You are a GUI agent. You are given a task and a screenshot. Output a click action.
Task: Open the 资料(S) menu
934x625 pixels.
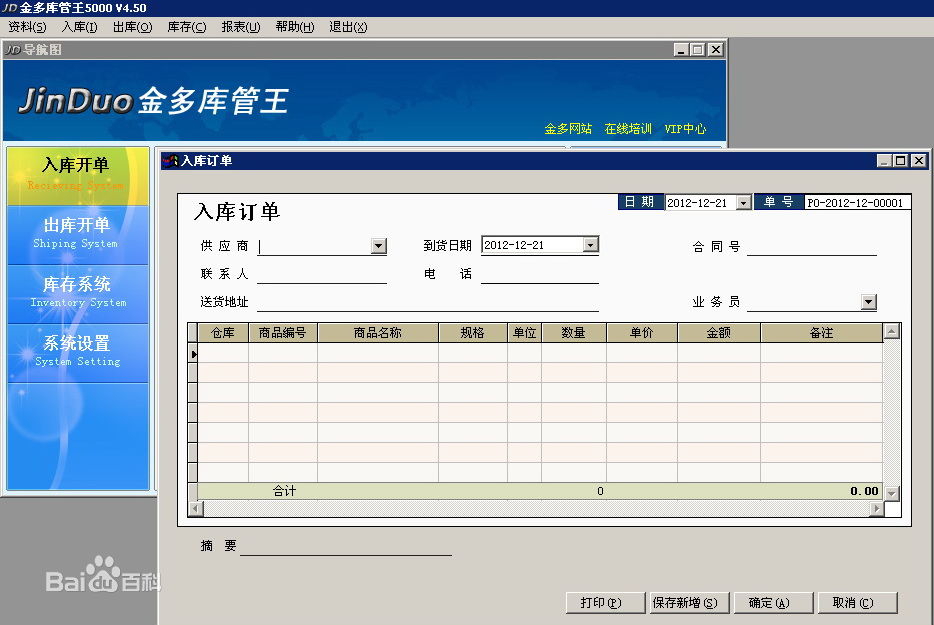click(27, 27)
